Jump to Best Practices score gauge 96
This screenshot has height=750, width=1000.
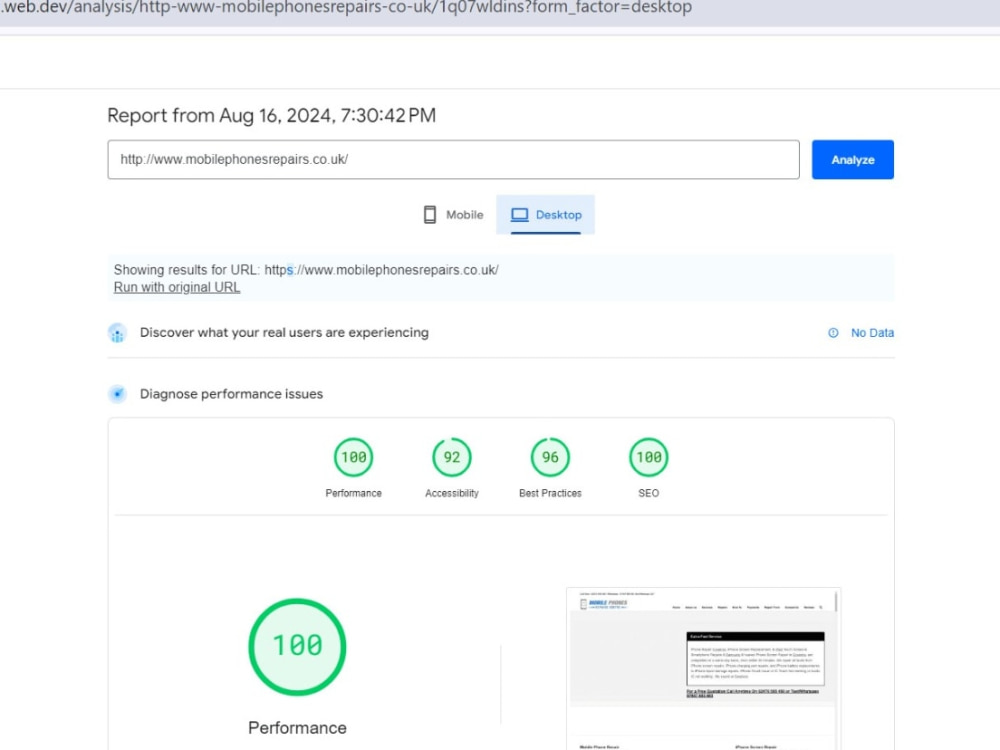tap(550, 457)
